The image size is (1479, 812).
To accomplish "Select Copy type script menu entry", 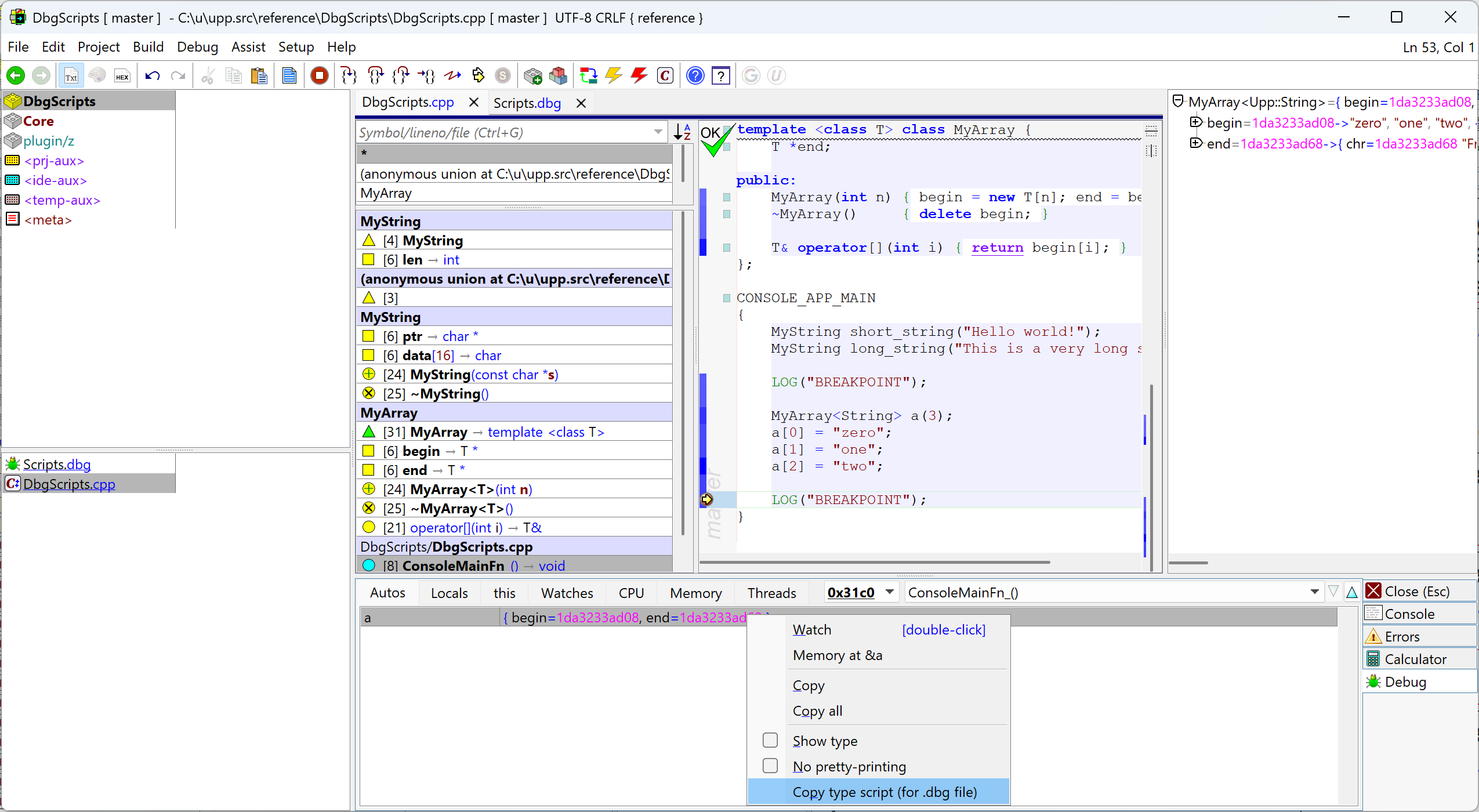I will [884, 792].
